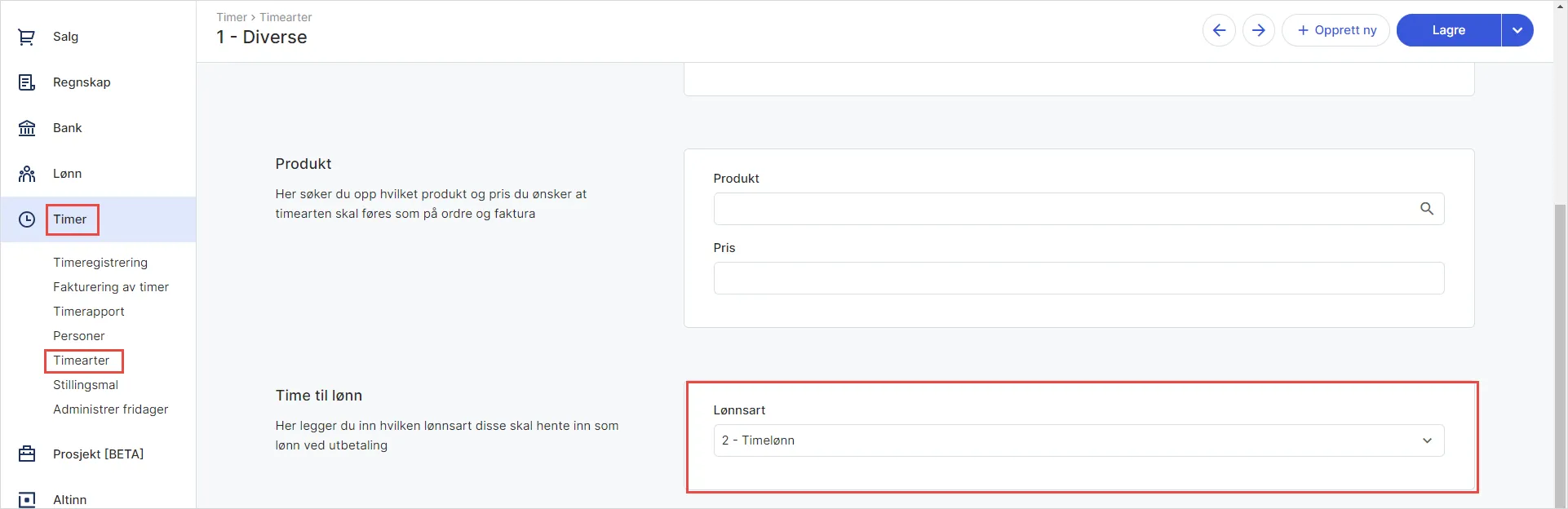Click the Salg shopping cart icon

coord(27,37)
